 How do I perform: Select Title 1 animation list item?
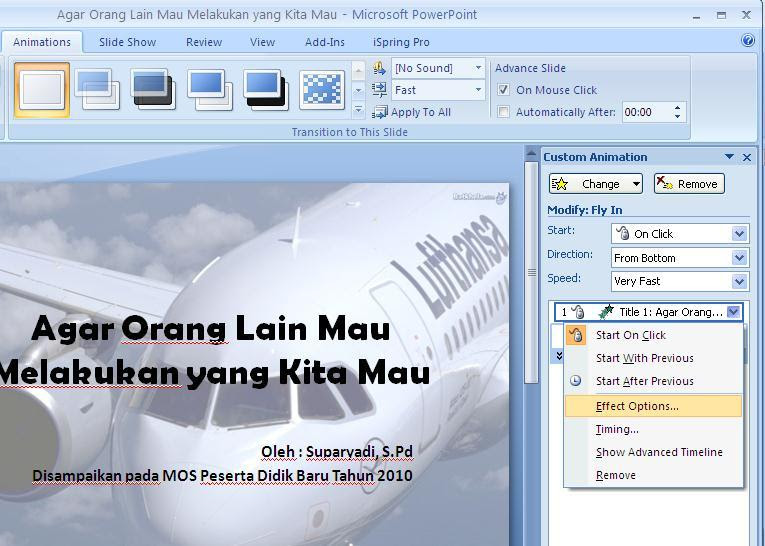648,312
